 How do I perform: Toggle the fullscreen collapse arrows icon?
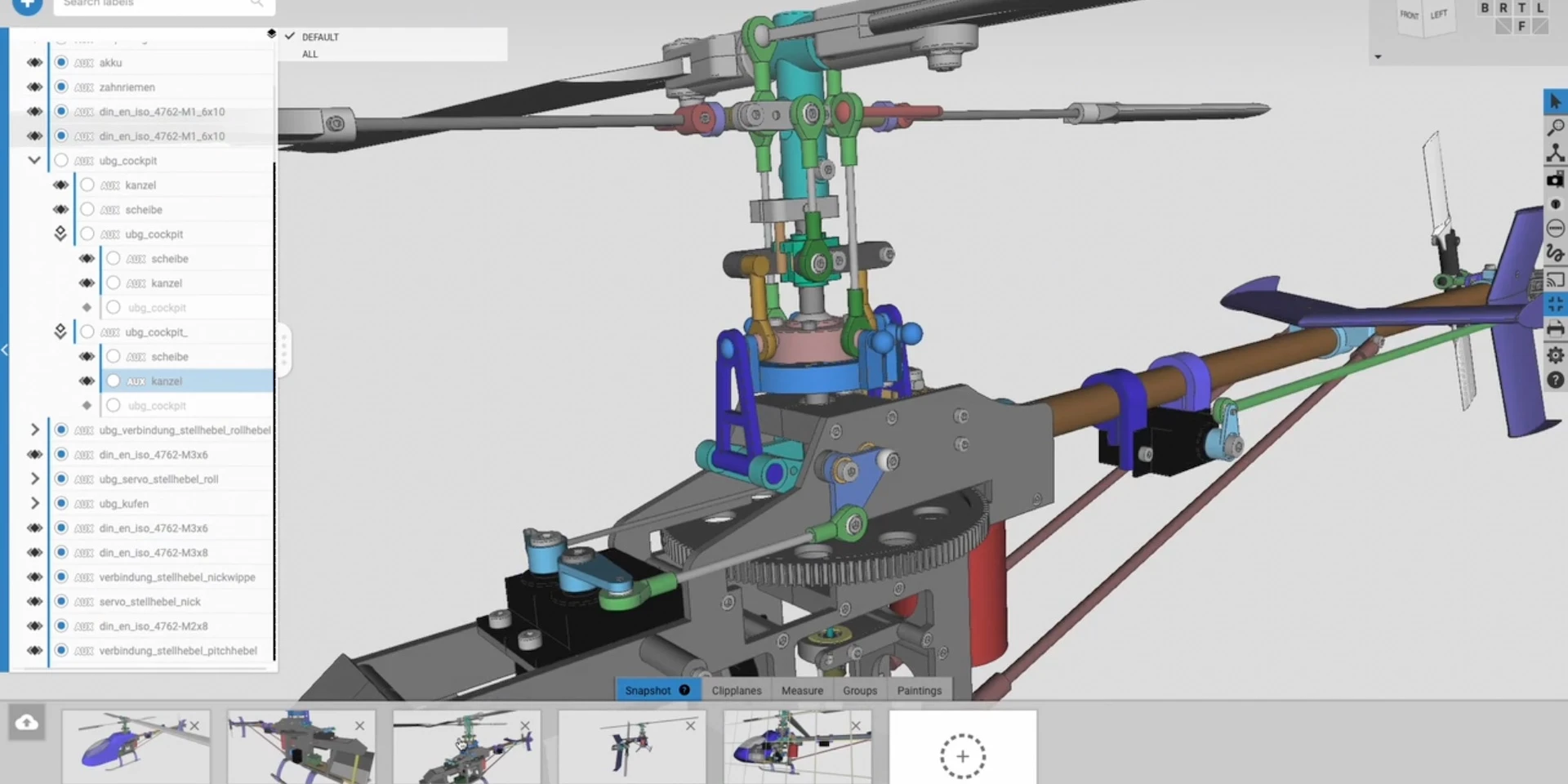tap(1555, 305)
